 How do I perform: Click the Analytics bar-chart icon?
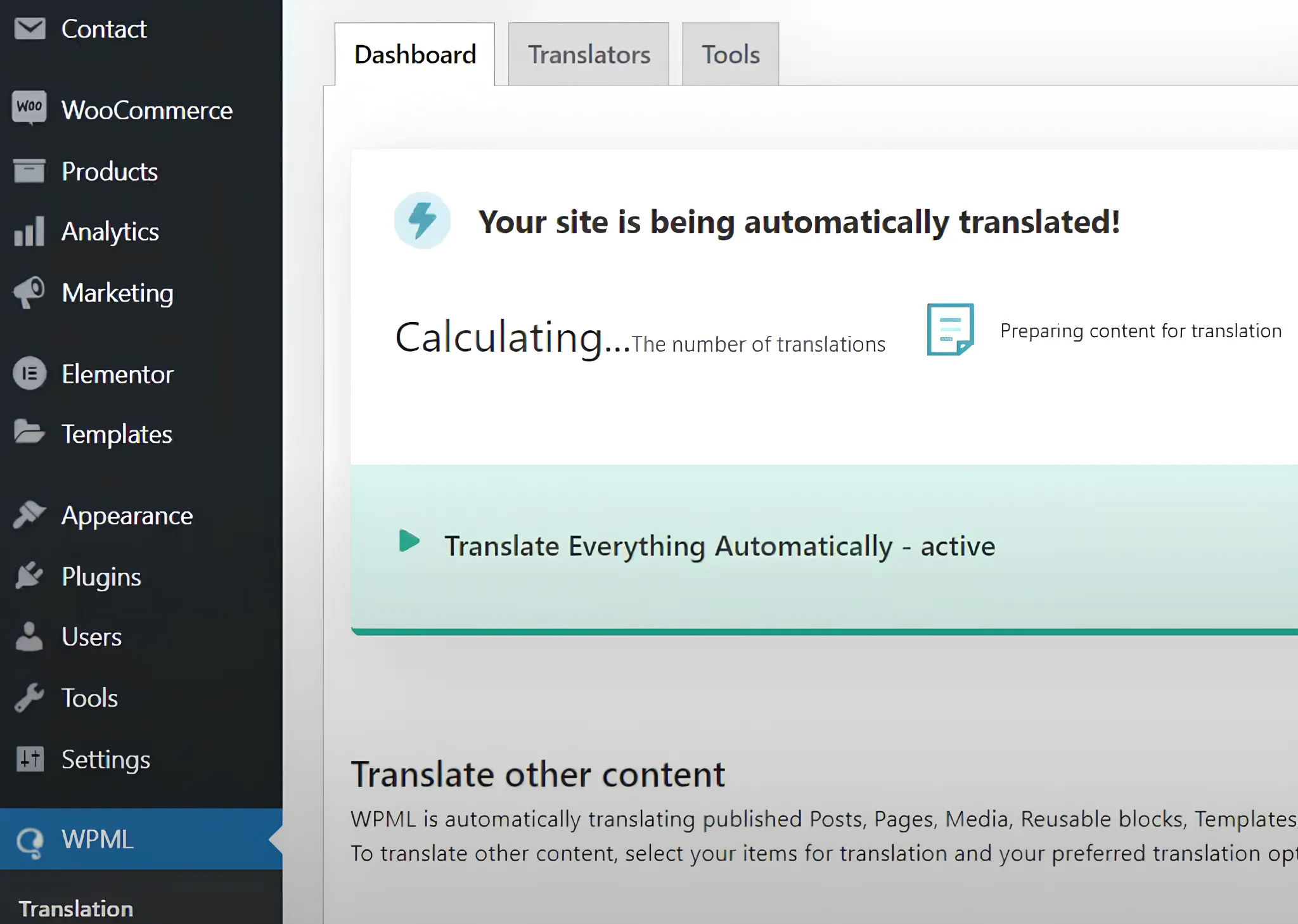pos(28,231)
